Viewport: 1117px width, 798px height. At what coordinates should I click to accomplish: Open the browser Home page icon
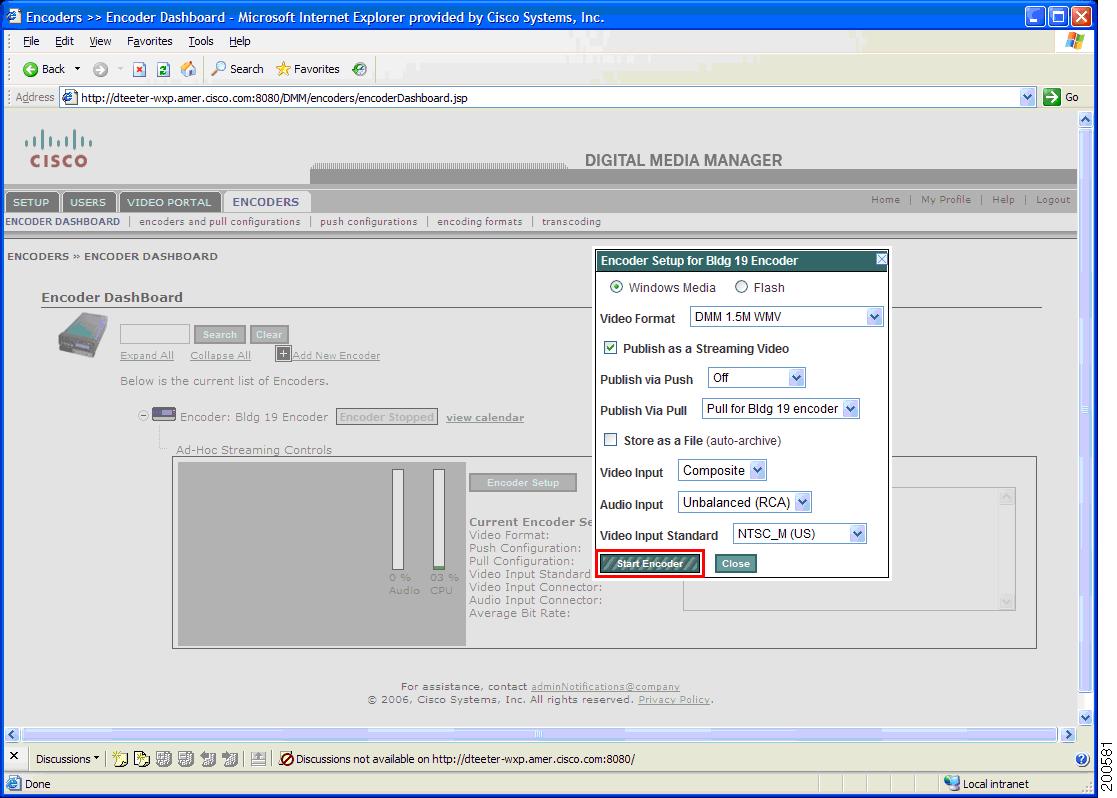pyautogui.click(x=189, y=69)
